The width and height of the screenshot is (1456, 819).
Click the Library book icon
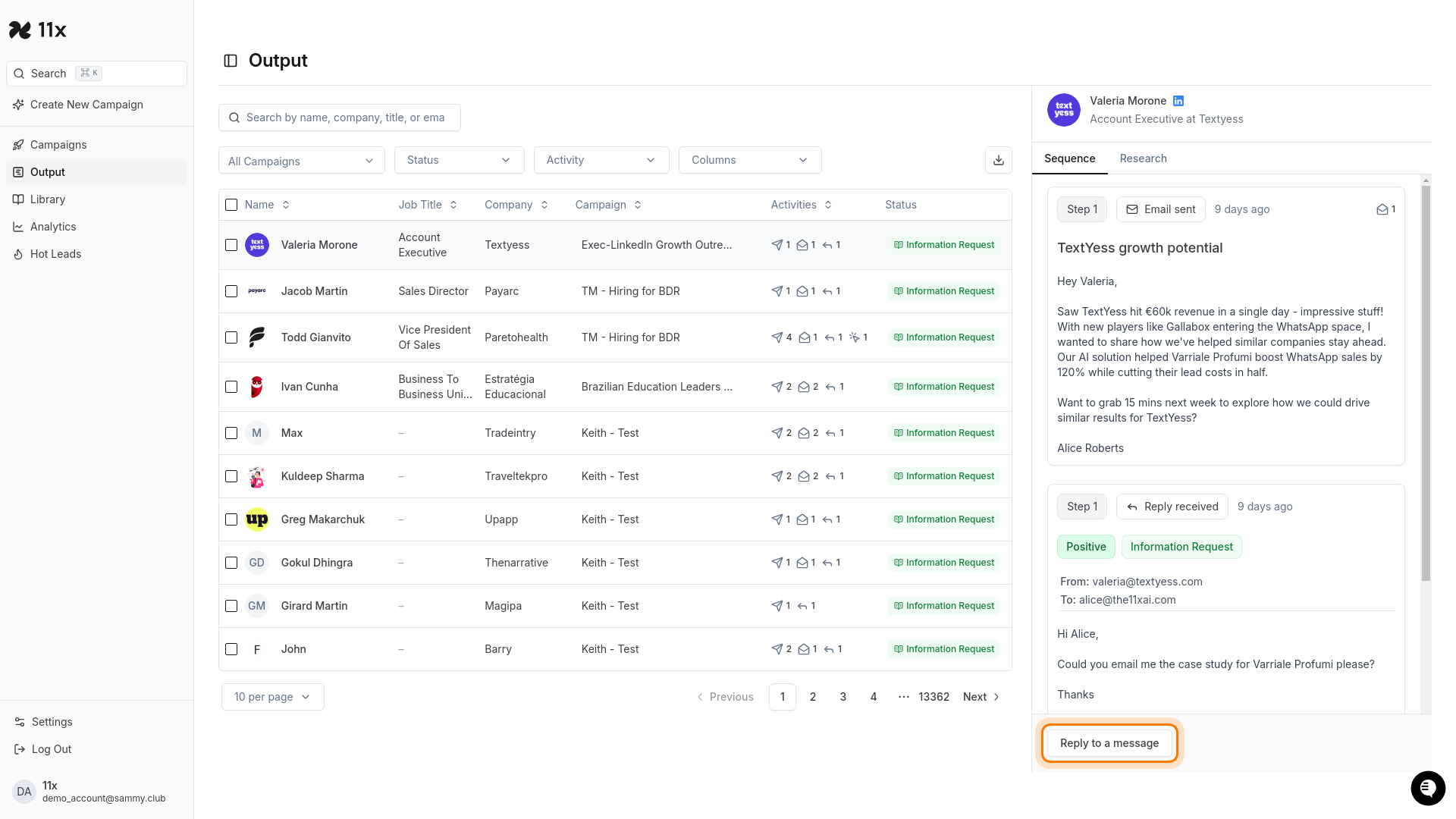click(x=18, y=199)
